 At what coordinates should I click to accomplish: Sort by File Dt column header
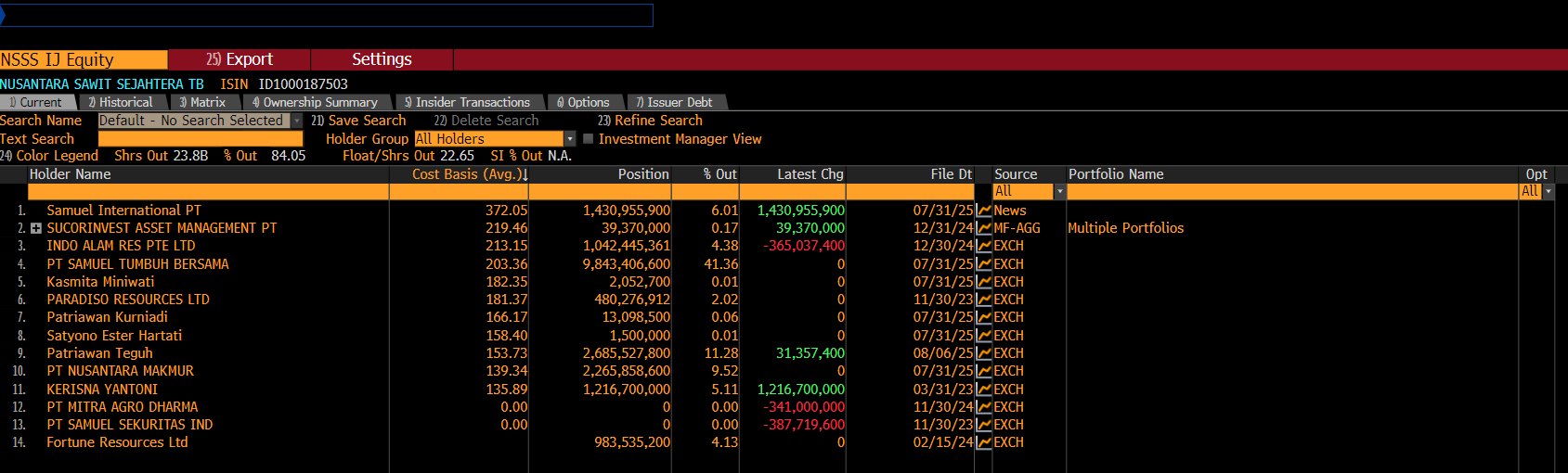pos(952,174)
